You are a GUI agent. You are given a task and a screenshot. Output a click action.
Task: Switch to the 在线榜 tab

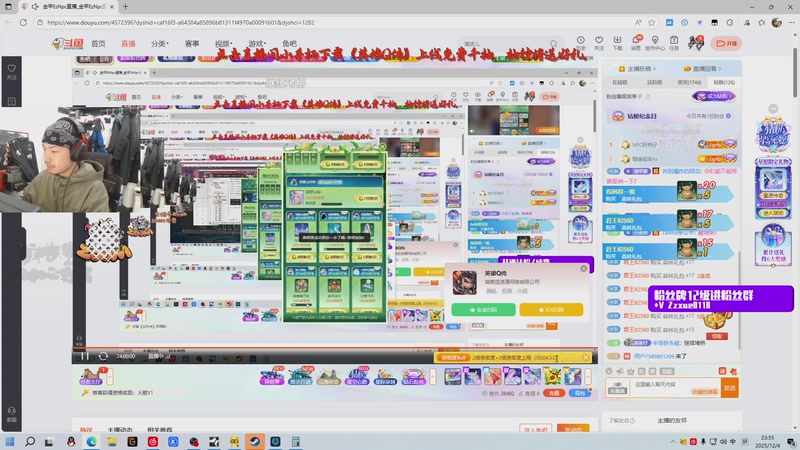click(619, 82)
